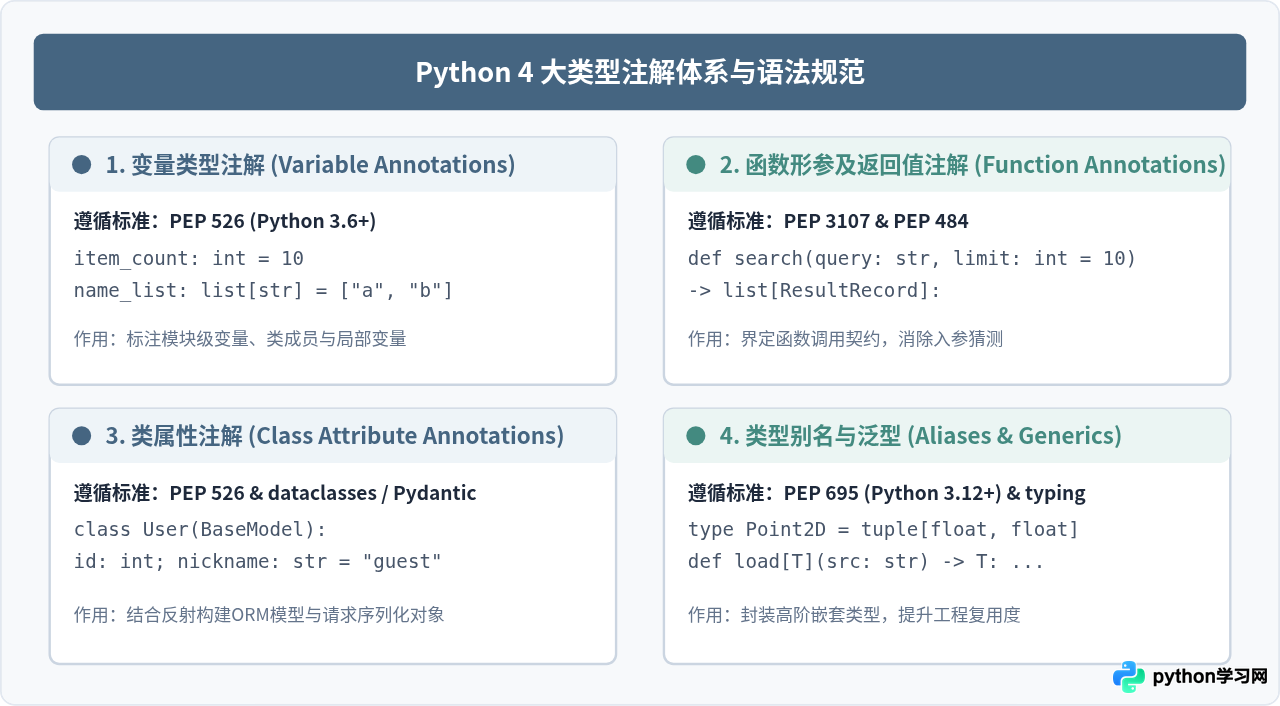Click text "作用：界定函数调用契约，消除入参猜测"

(x=845, y=339)
